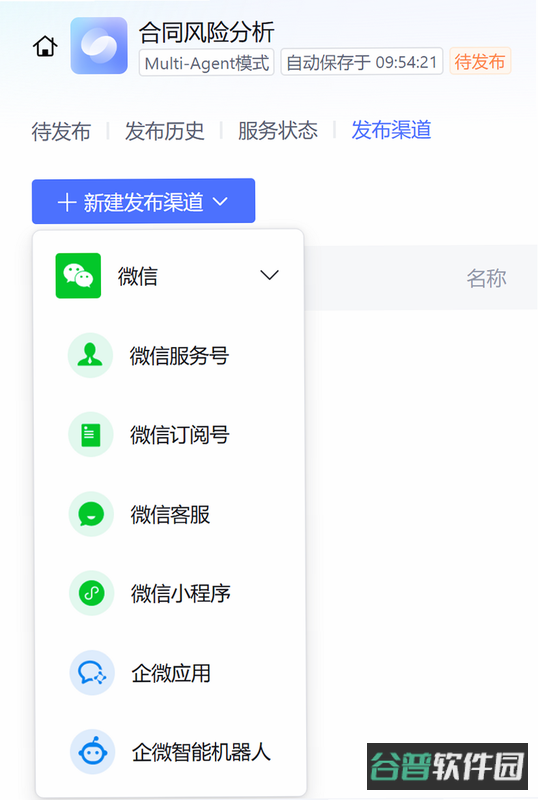Click the Multi-Agent模式 tag
Image resolution: width=538 pixels, height=800 pixels.
coord(207,62)
